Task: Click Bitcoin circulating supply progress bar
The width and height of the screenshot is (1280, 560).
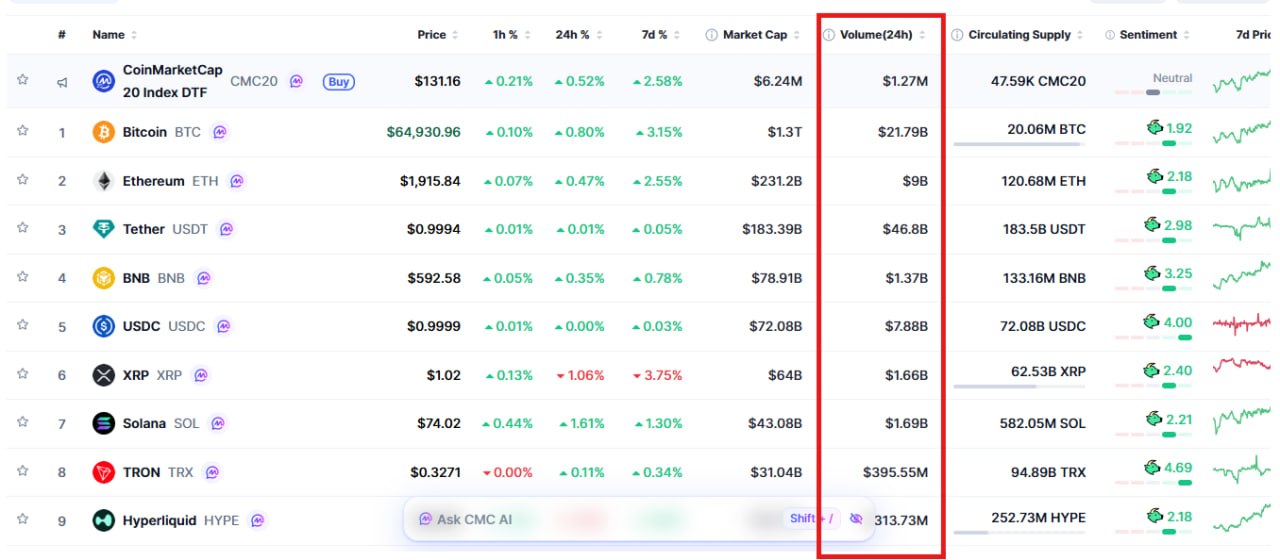Action: (1020, 144)
